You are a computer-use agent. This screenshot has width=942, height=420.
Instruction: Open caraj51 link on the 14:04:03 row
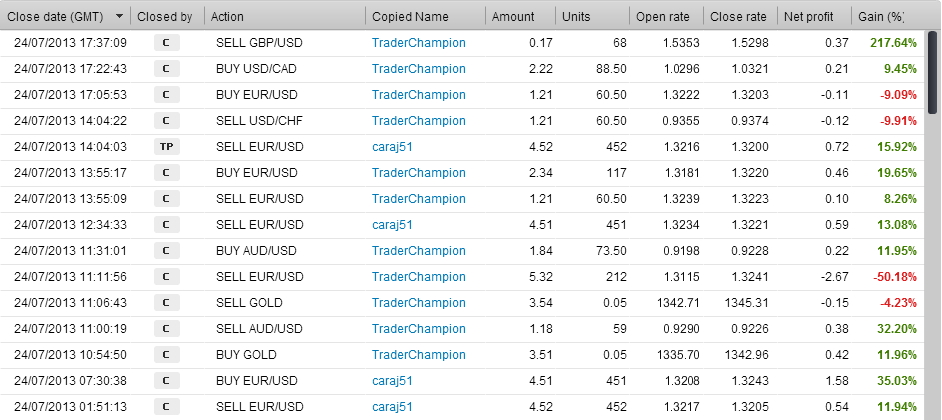392,147
